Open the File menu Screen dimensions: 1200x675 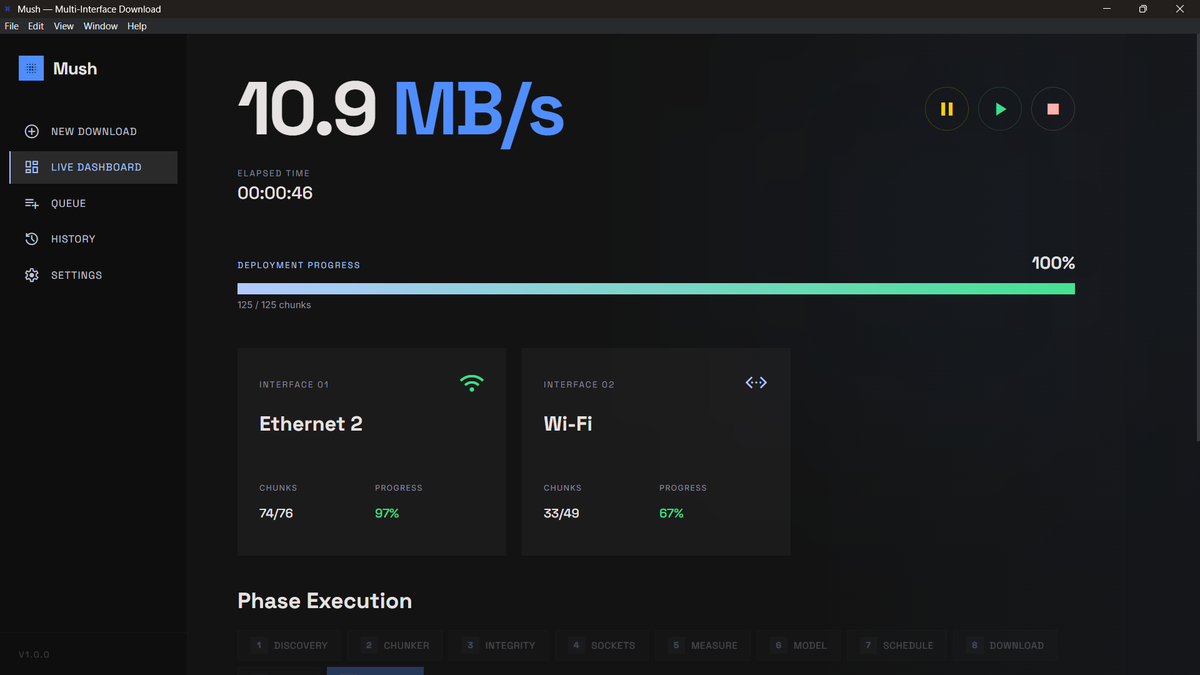pyautogui.click(x=12, y=26)
